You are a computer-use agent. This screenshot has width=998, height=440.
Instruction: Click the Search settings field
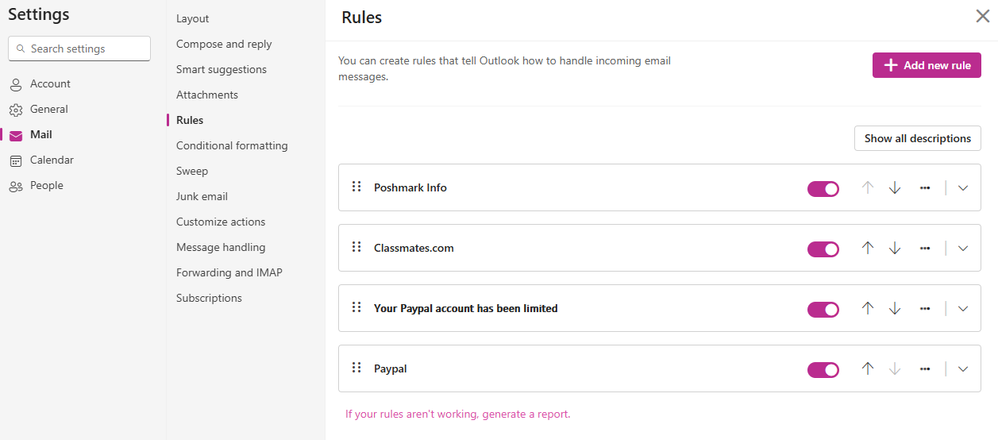pyautogui.click(x=79, y=48)
